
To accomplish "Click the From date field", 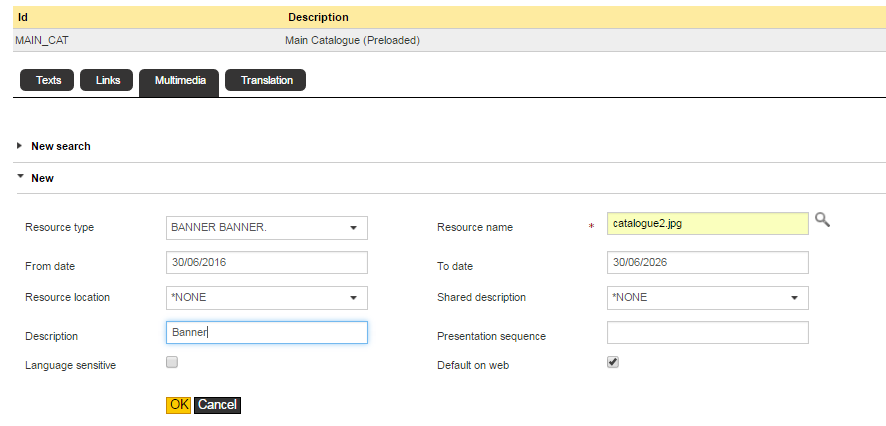I will coord(266,262).
